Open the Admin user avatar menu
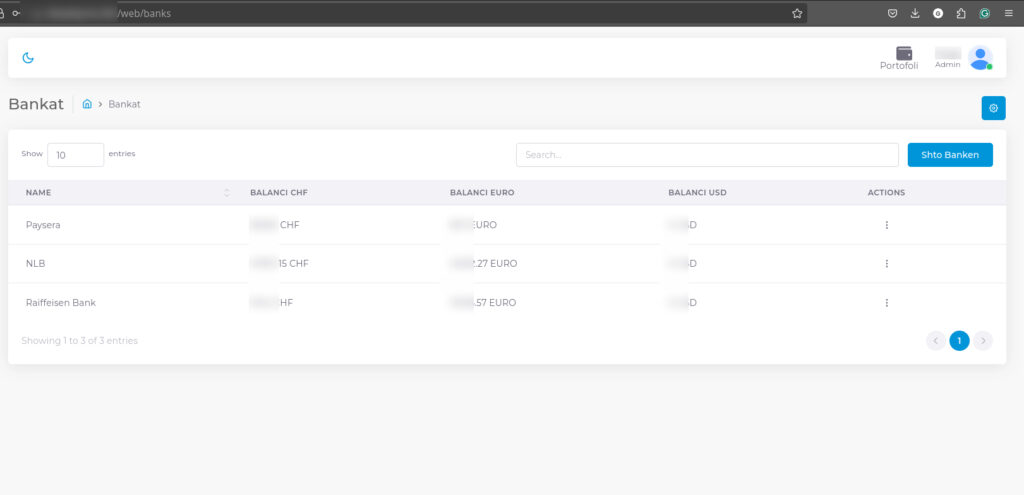The width and height of the screenshot is (1024, 495). [x=980, y=57]
